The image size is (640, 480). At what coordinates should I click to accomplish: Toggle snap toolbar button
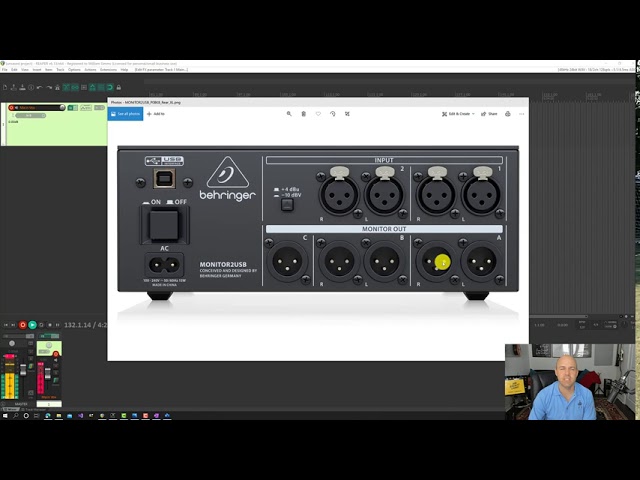[109, 87]
